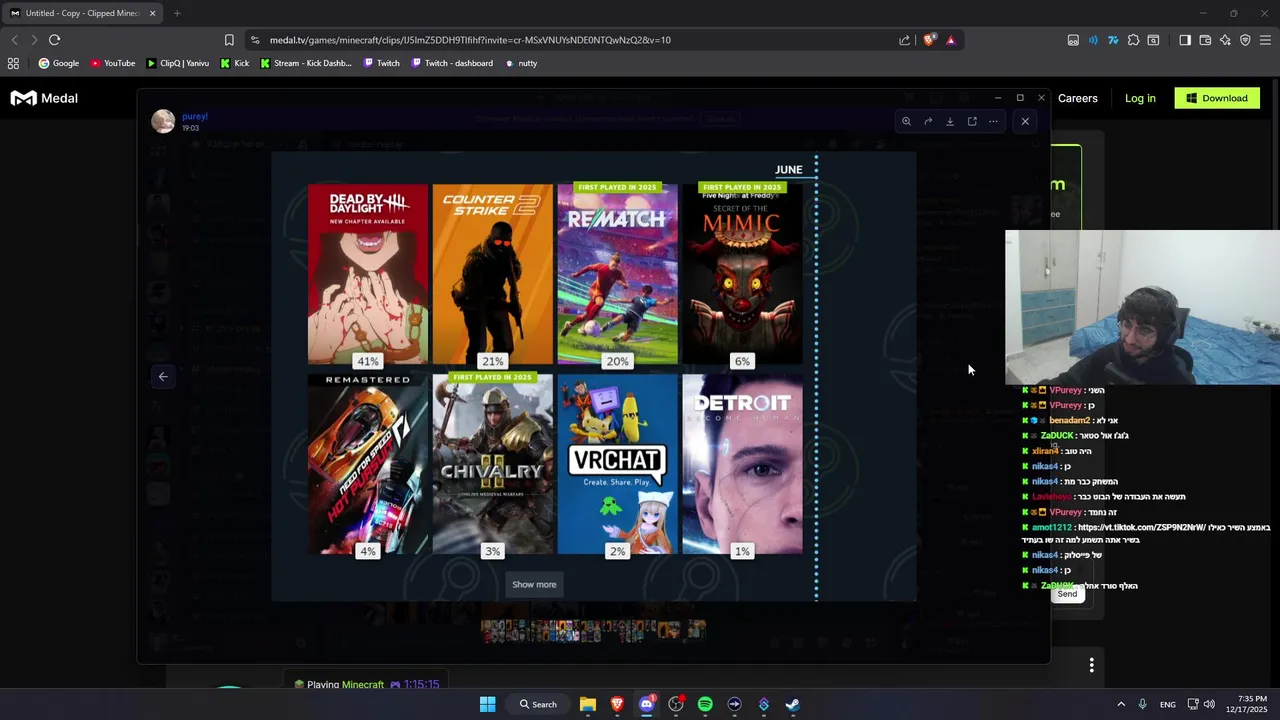Click the 7TV extension icon

(1113, 40)
